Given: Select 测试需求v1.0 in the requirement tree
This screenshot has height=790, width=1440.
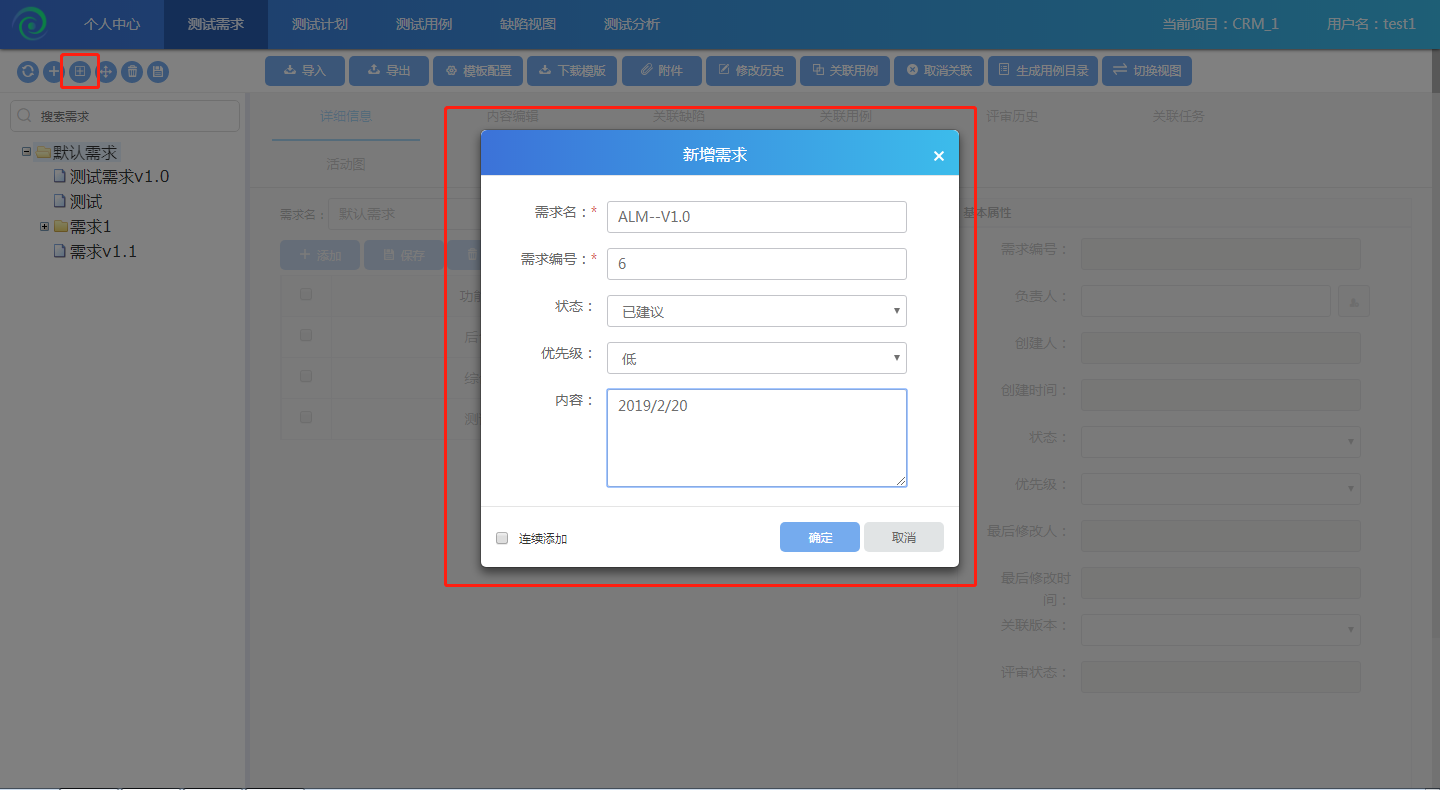Looking at the screenshot, I should point(119,177).
